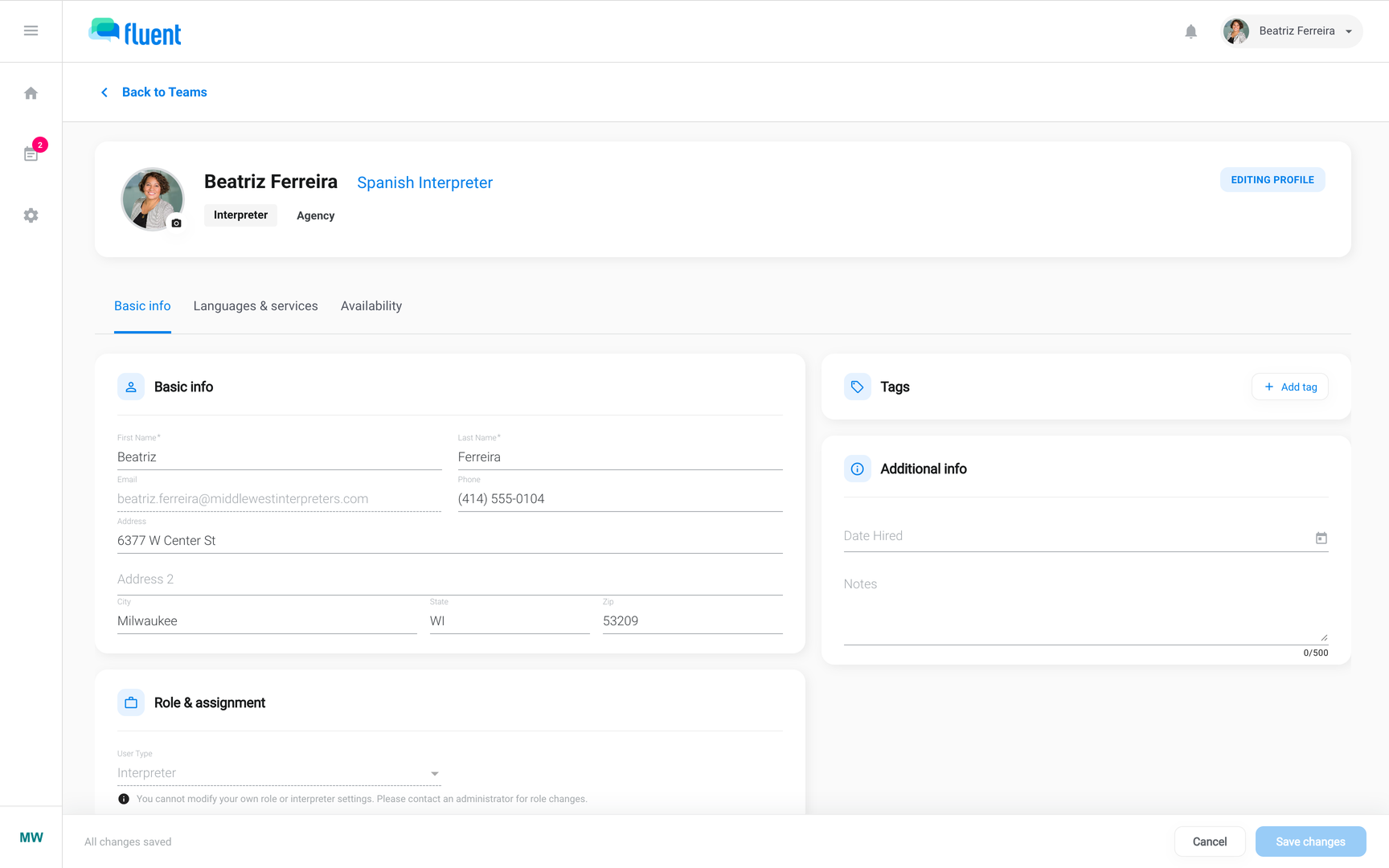Image resolution: width=1389 pixels, height=868 pixels.
Task: Click the Additional info icon
Action: [x=857, y=469]
